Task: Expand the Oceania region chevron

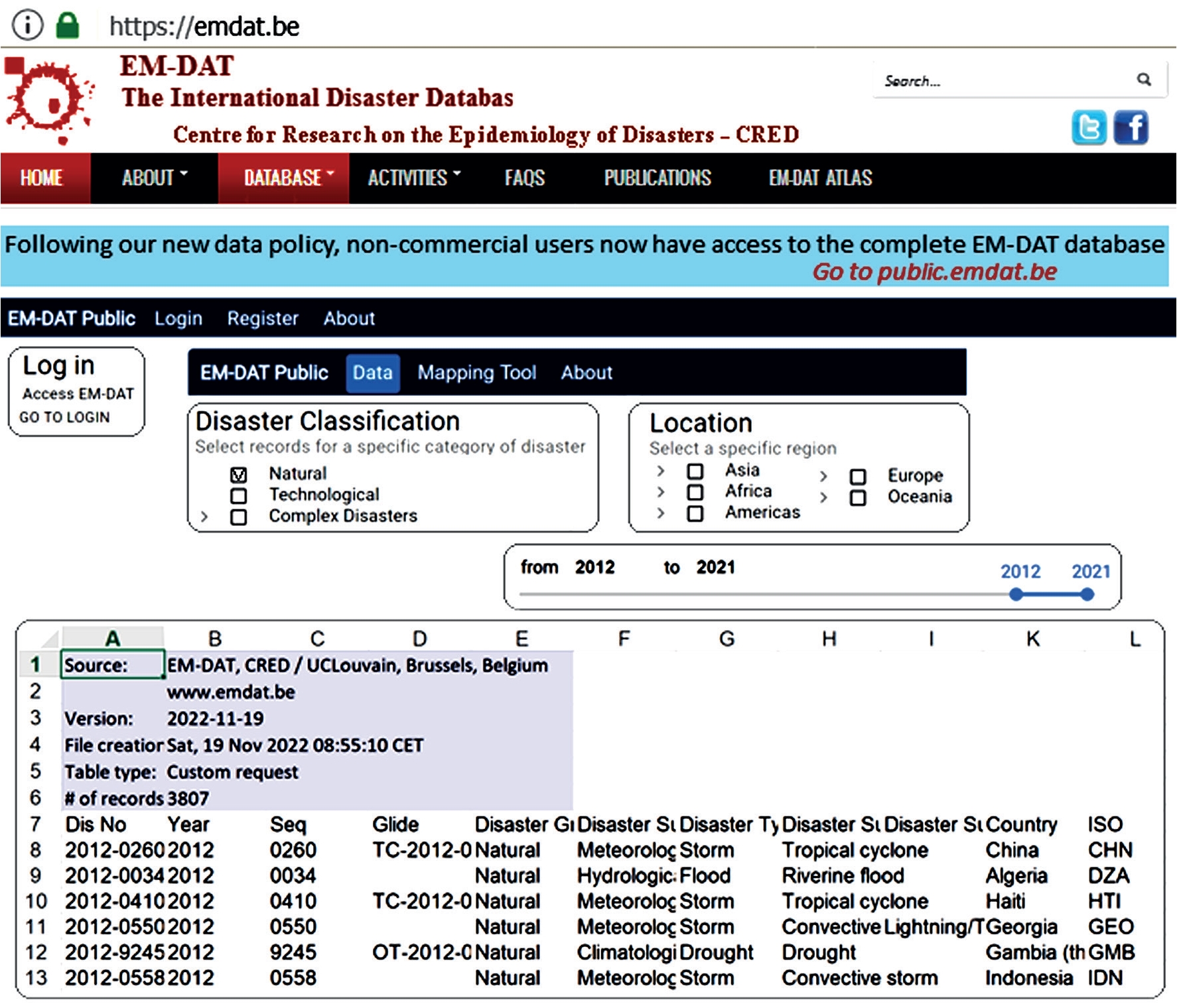Action: point(823,497)
